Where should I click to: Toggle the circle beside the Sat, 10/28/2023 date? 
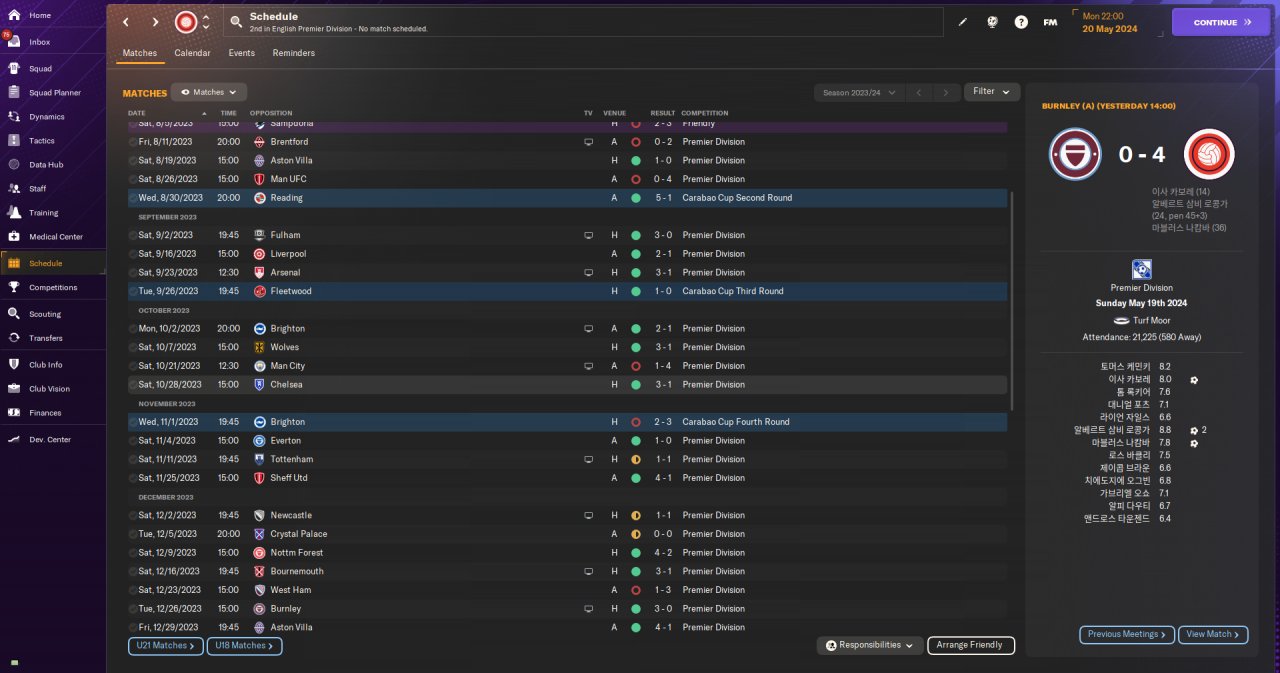coord(133,384)
